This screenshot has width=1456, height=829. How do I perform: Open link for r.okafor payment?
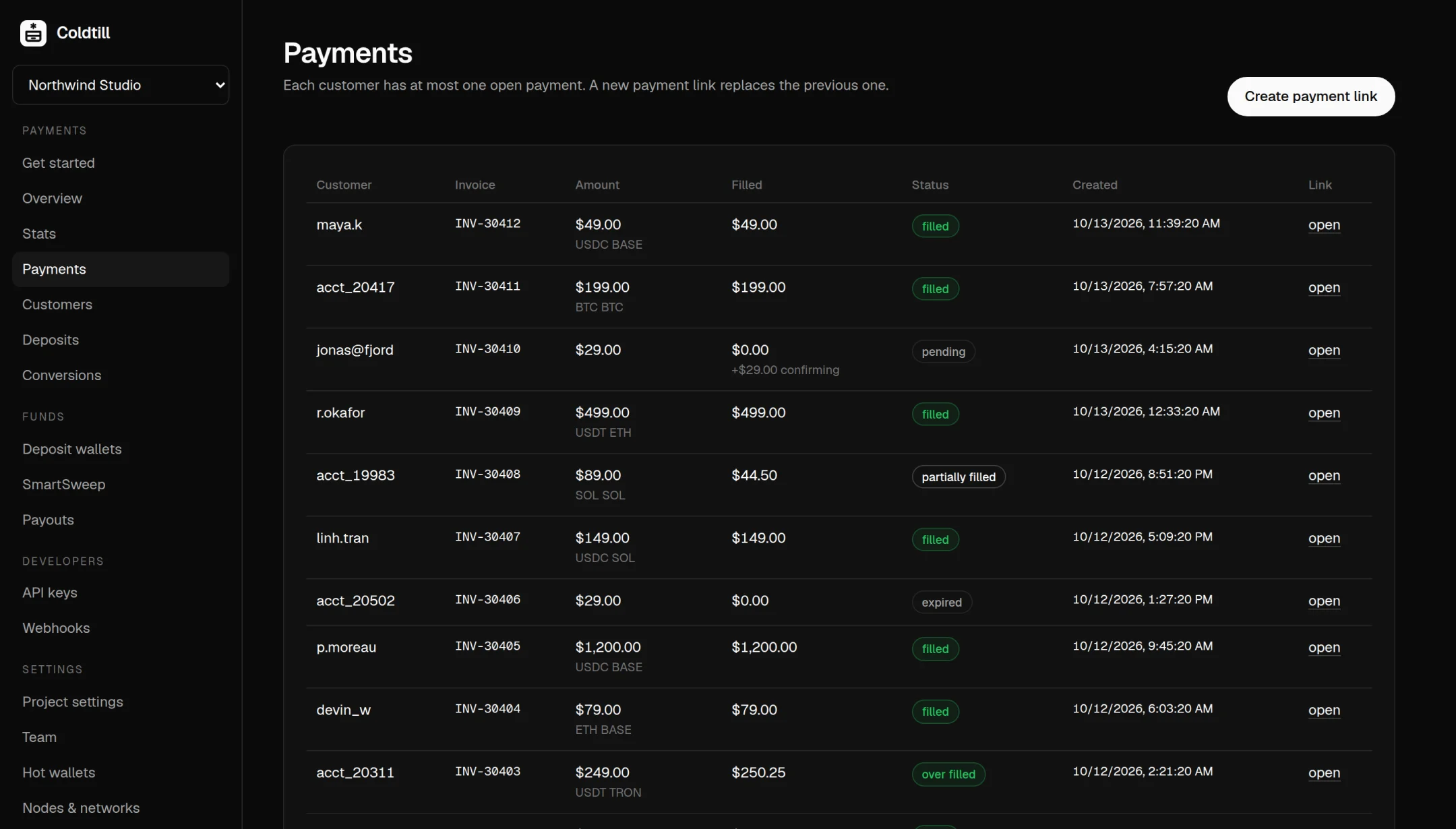1324,413
